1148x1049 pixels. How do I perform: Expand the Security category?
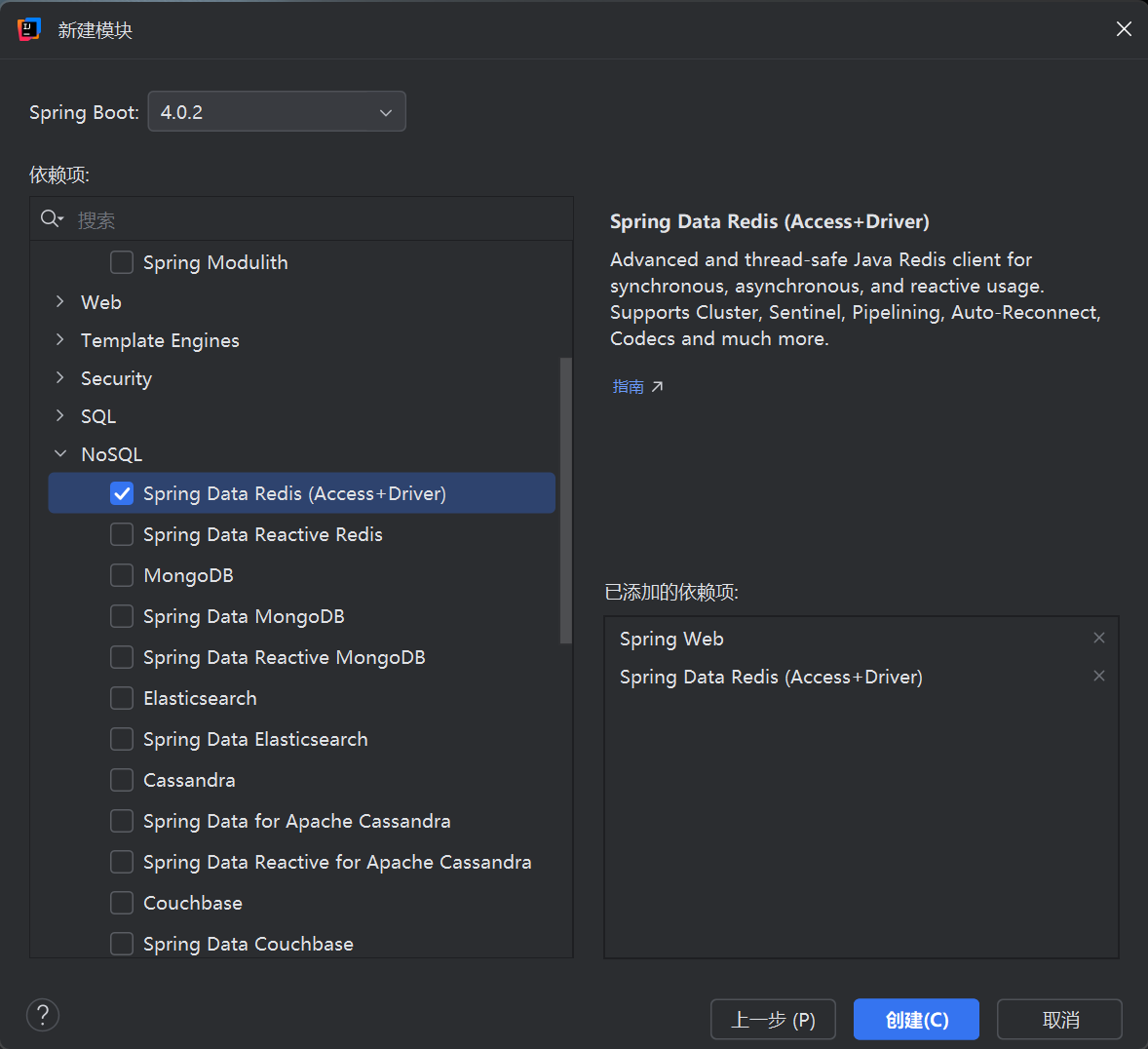(60, 378)
